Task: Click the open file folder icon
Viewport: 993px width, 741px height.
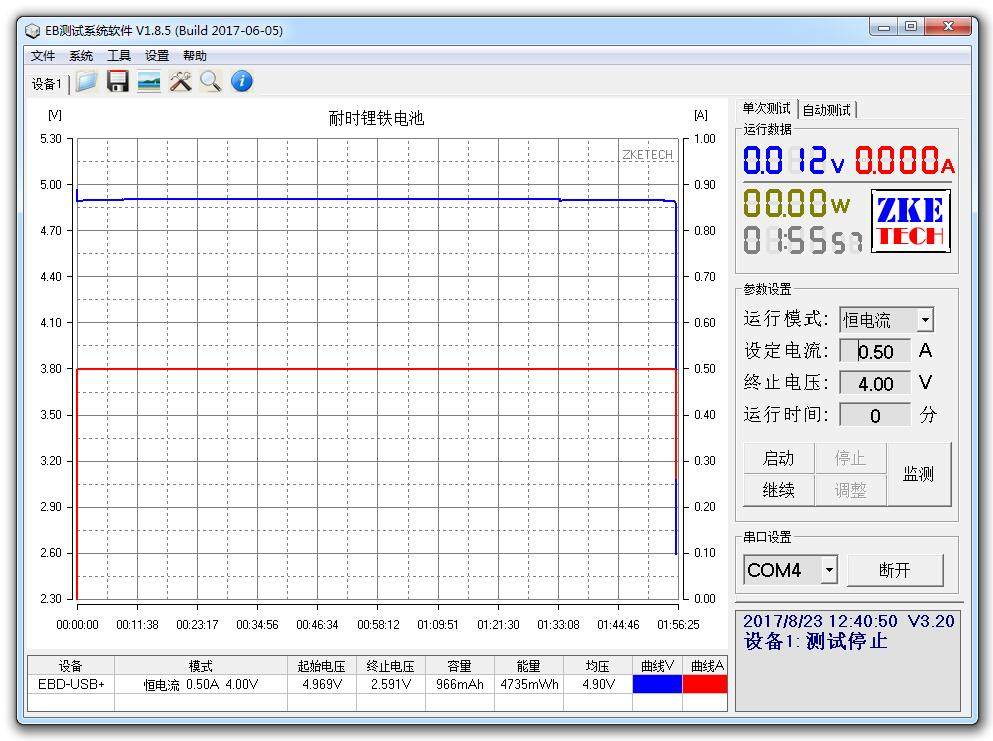Action: click(x=87, y=82)
